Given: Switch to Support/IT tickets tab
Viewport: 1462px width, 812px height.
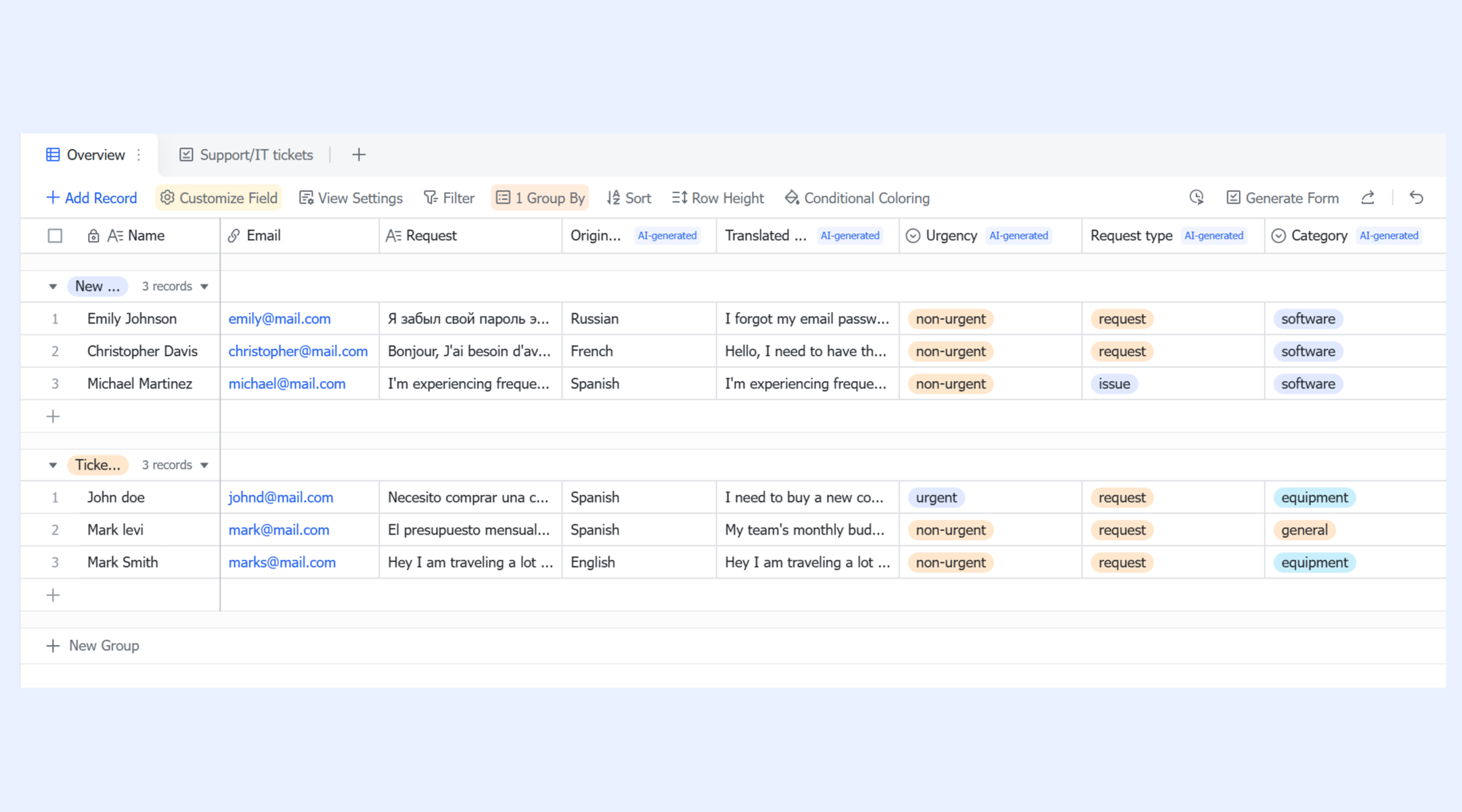Looking at the screenshot, I should pos(246,155).
